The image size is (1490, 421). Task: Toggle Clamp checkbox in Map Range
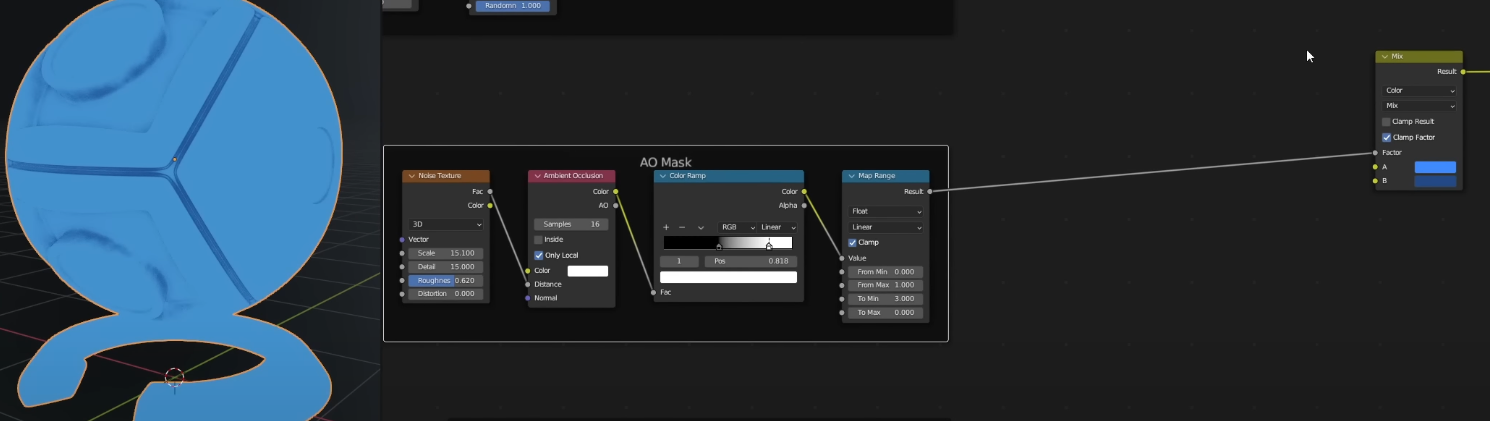tap(853, 243)
